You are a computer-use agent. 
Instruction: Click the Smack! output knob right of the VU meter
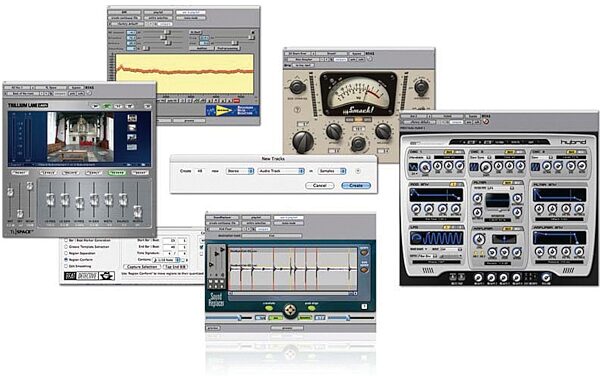pyautogui.click(x=421, y=88)
